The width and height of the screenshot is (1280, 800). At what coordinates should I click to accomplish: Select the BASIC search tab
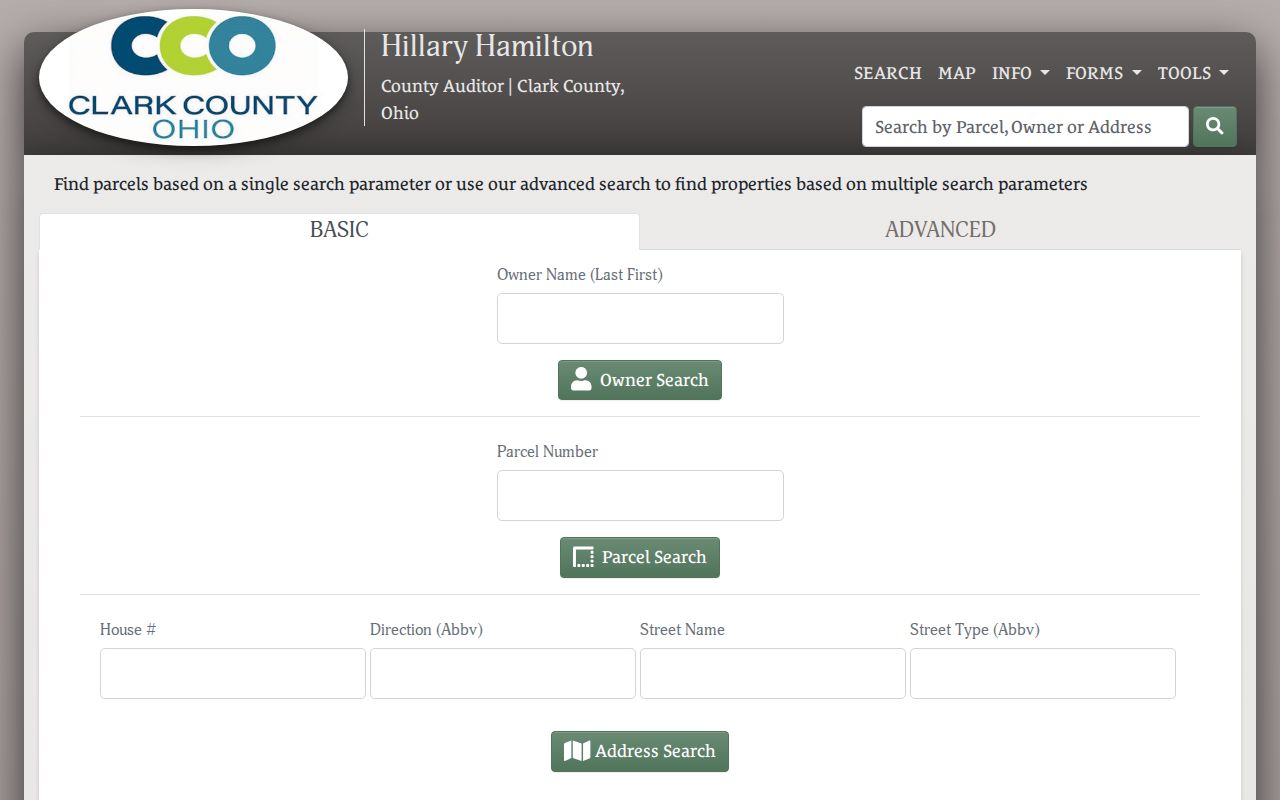click(339, 230)
